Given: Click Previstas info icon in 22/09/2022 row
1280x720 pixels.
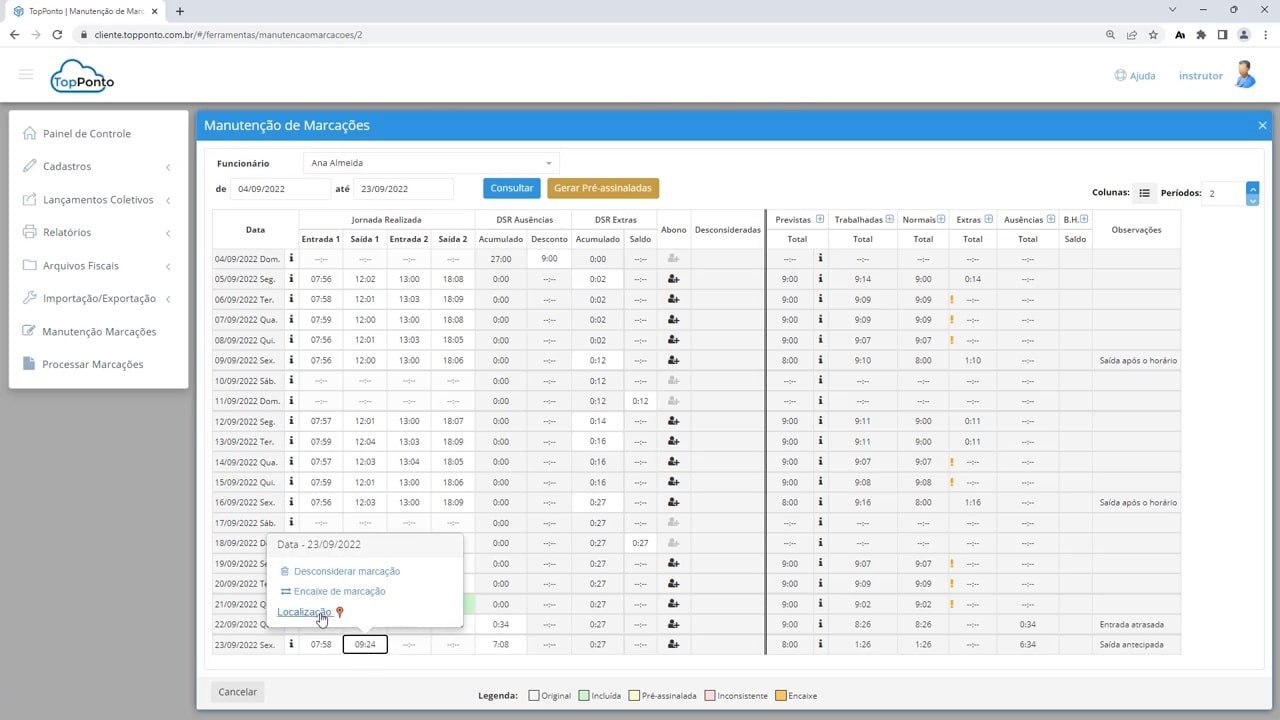Looking at the screenshot, I should coord(820,624).
